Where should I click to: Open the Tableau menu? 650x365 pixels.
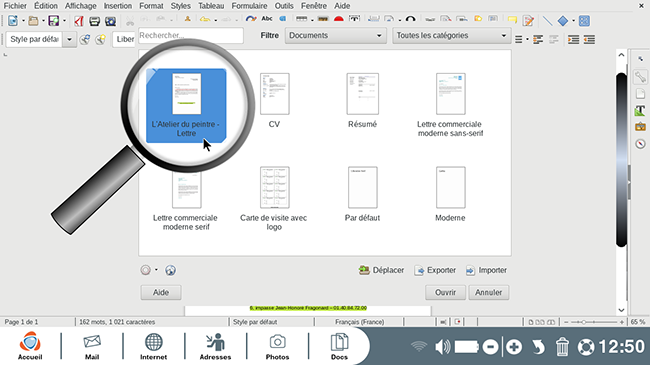point(211,6)
